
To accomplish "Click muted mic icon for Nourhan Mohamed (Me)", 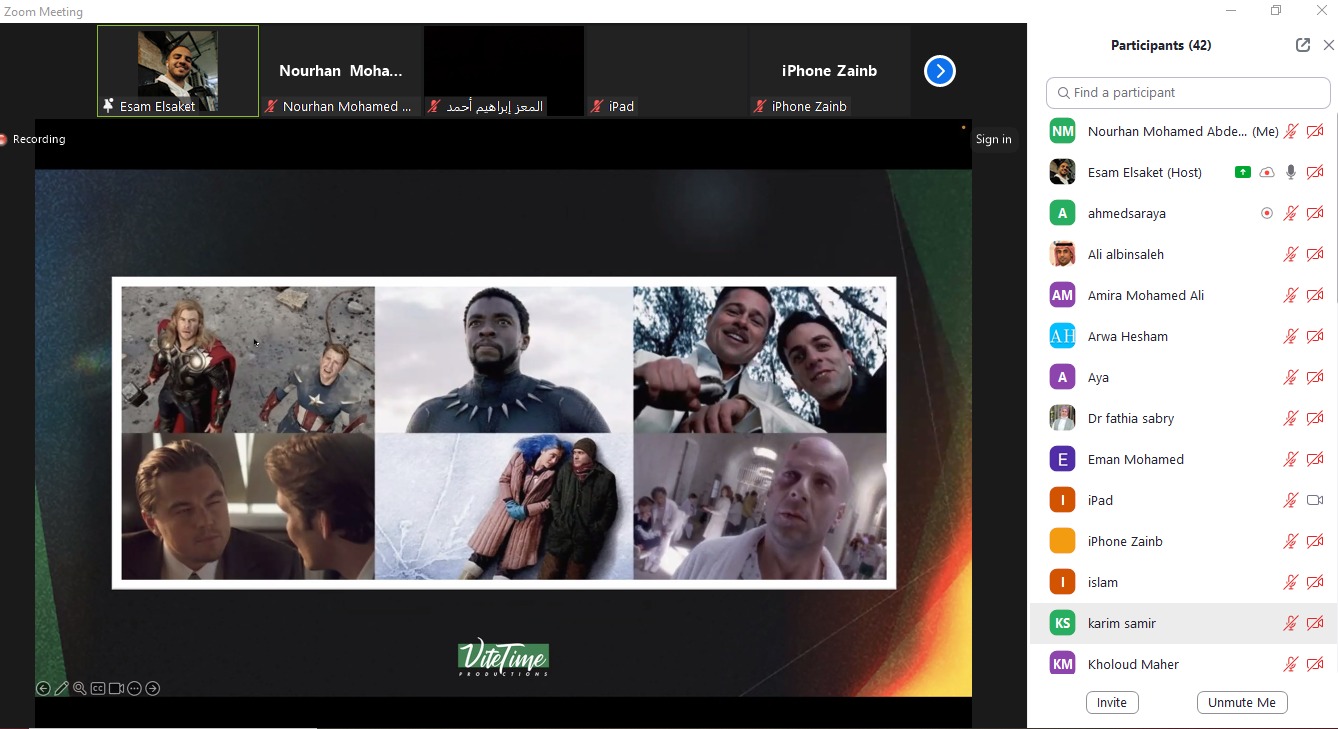I will click(x=1291, y=131).
